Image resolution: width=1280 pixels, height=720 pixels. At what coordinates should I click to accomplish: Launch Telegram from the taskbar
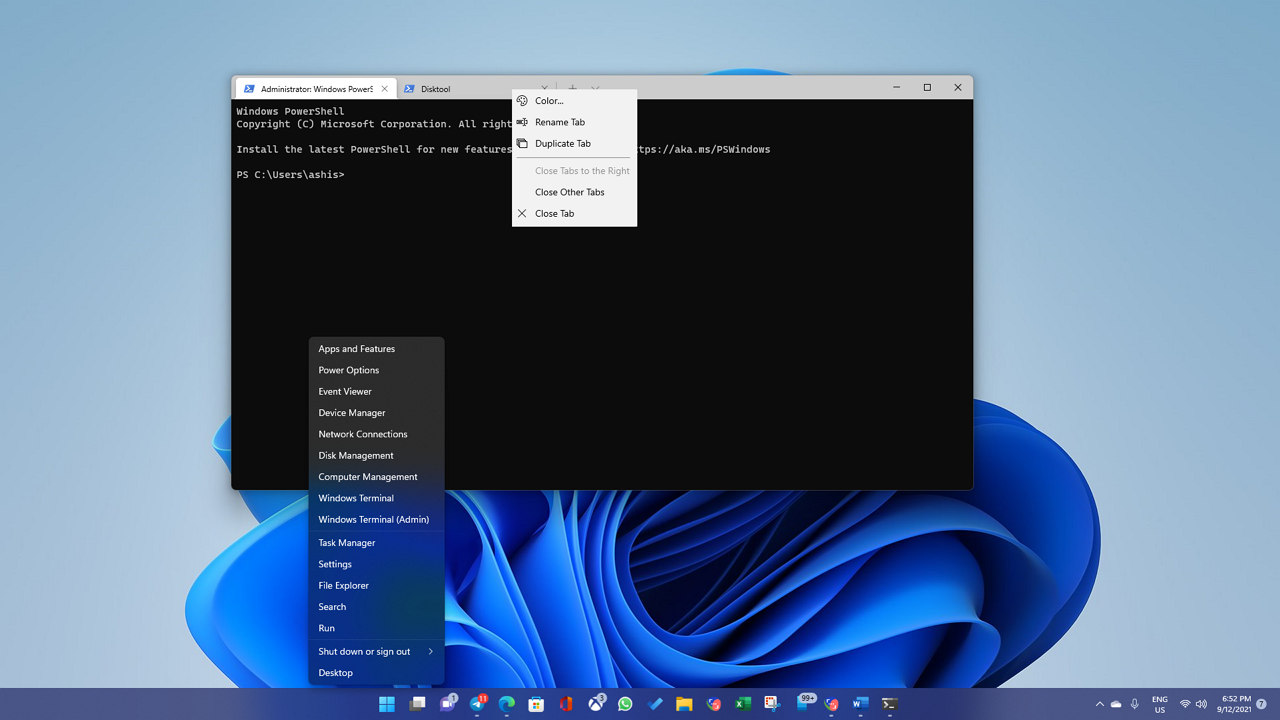coord(477,704)
